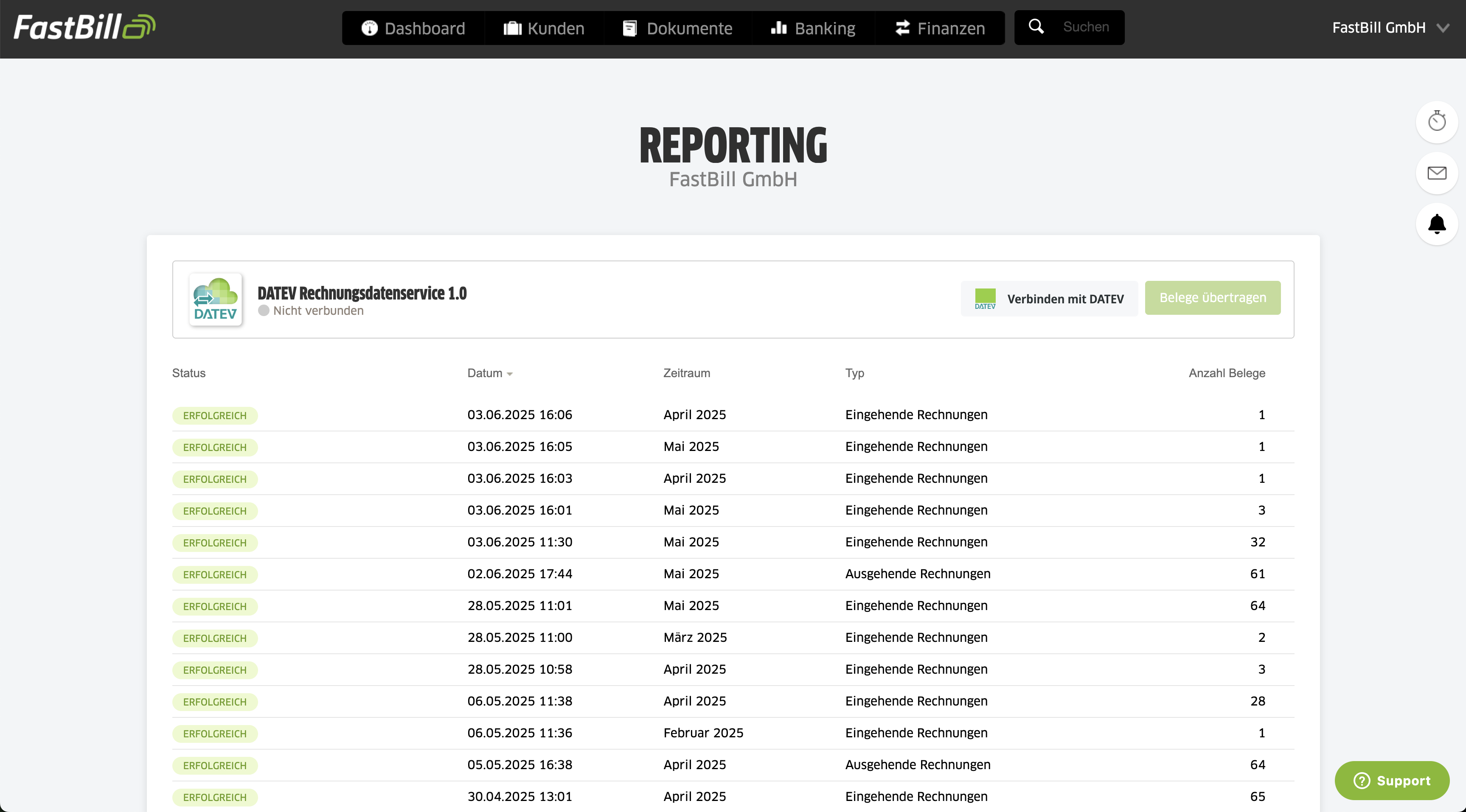Select date 06.05.2025 11:38
The image size is (1466, 812).
pos(520,702)
